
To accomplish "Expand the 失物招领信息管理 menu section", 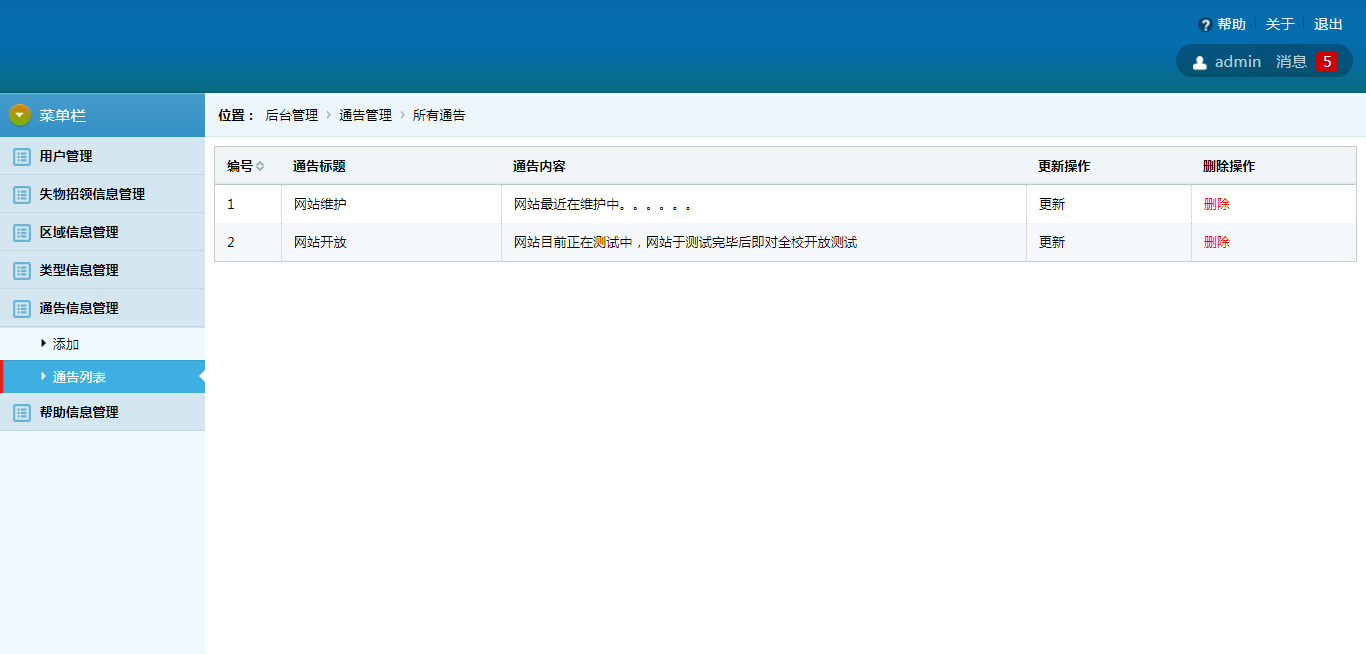I will point(102,194).
